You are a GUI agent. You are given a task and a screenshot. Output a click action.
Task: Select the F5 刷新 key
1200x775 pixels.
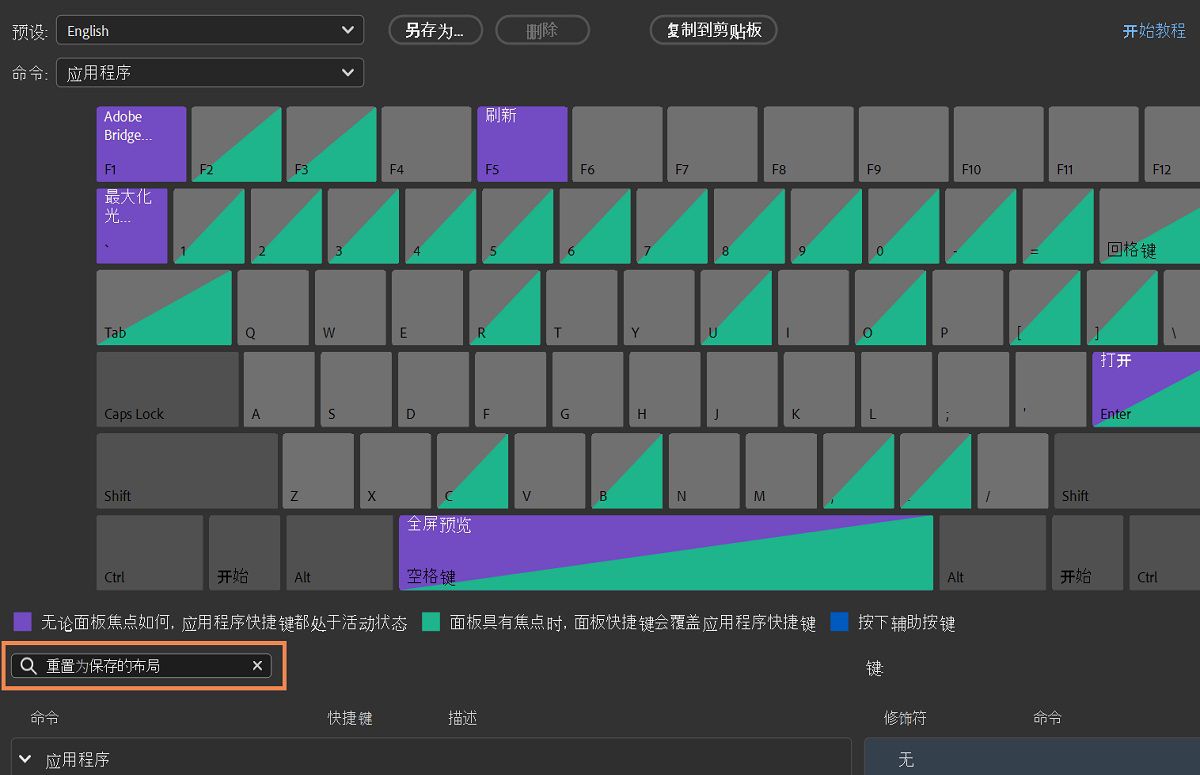pos(522,144)
